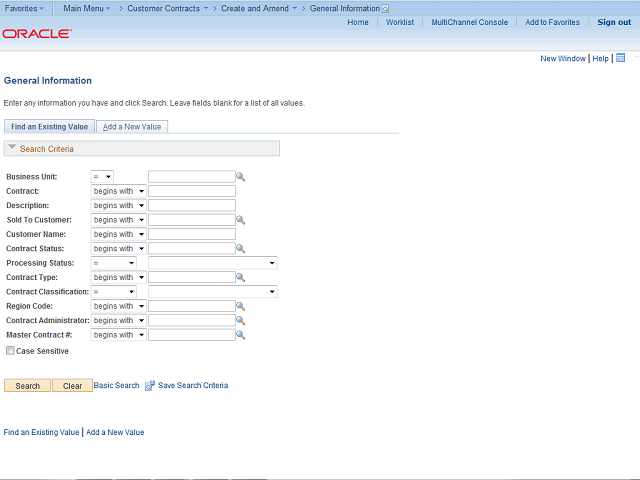Click the Basic Search link
This screenshot has height=480, width=640.
pos(117,385)
